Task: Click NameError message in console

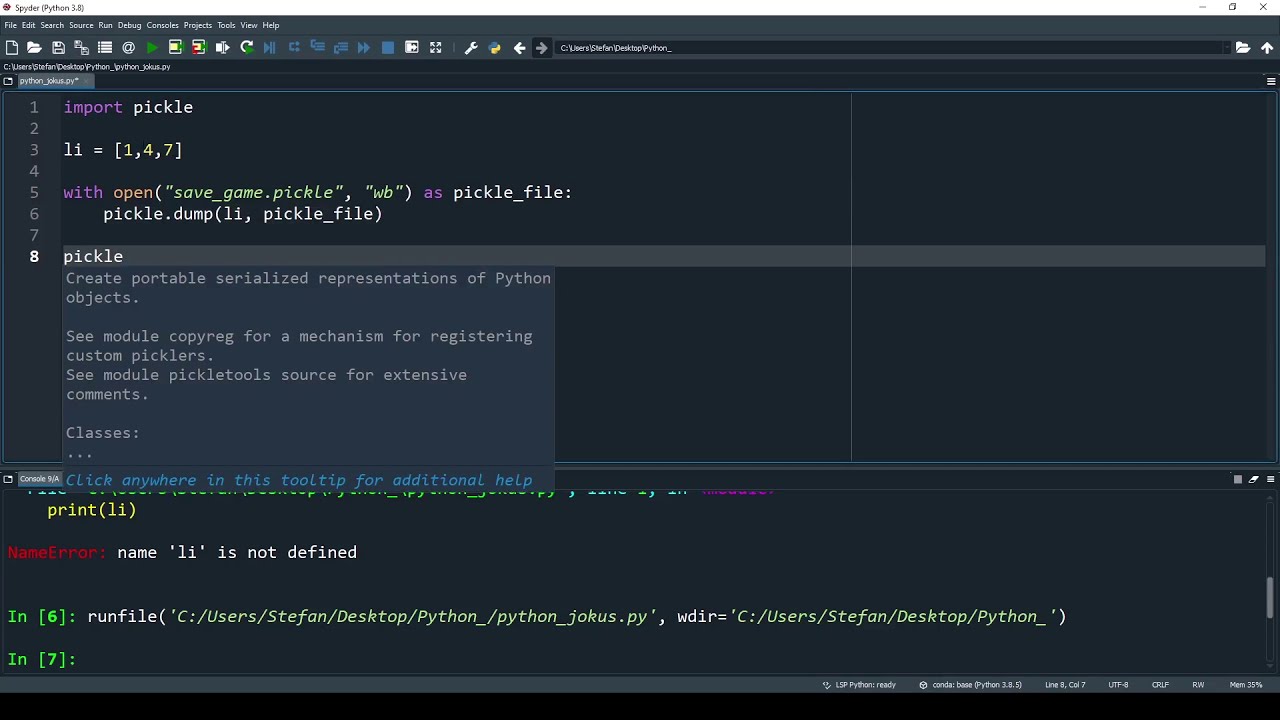Action: (x=182, y=552)
